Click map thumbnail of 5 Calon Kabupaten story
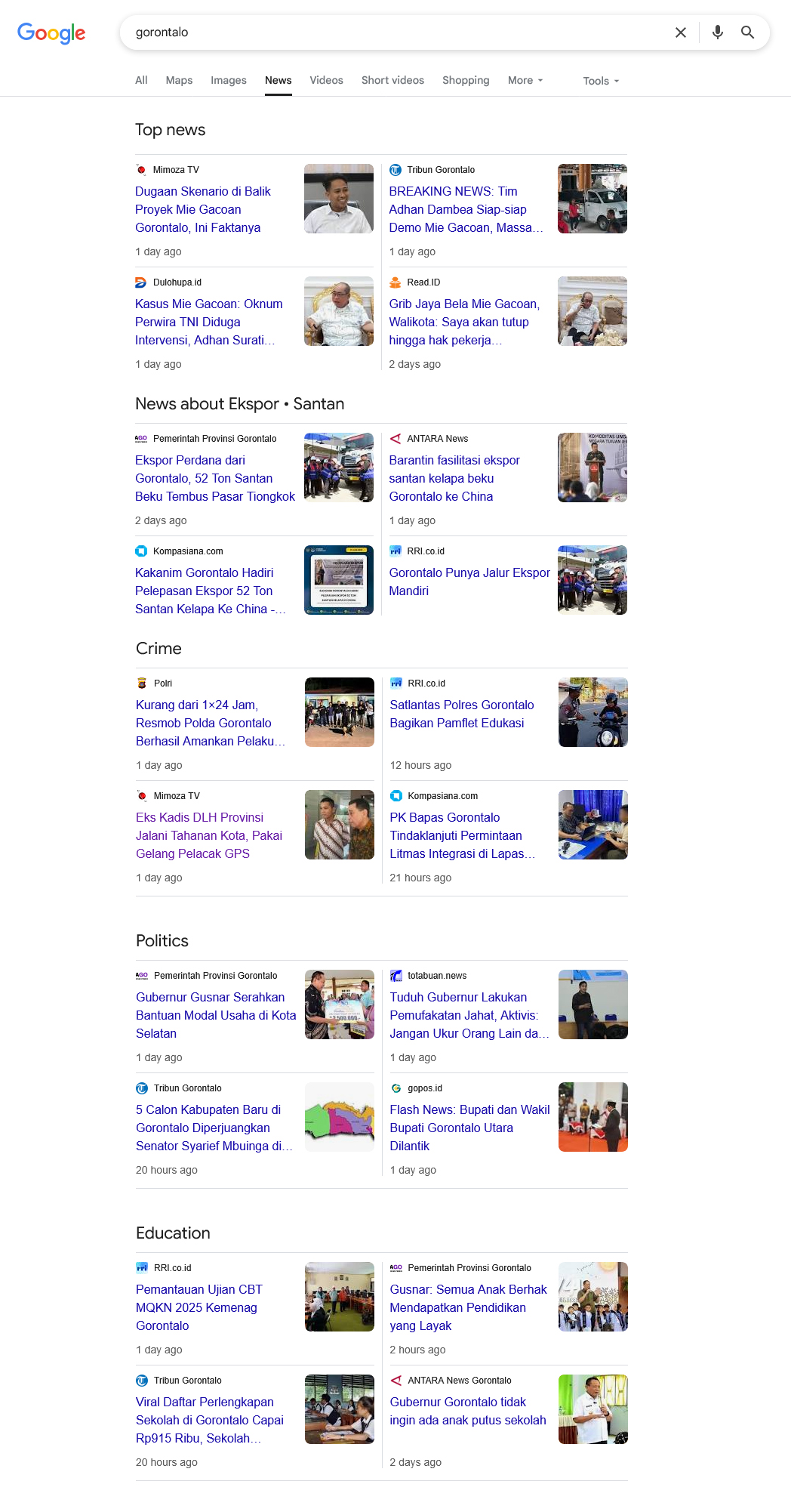Viewport: 791px width, 1512px height. (x=340, y=1117)
